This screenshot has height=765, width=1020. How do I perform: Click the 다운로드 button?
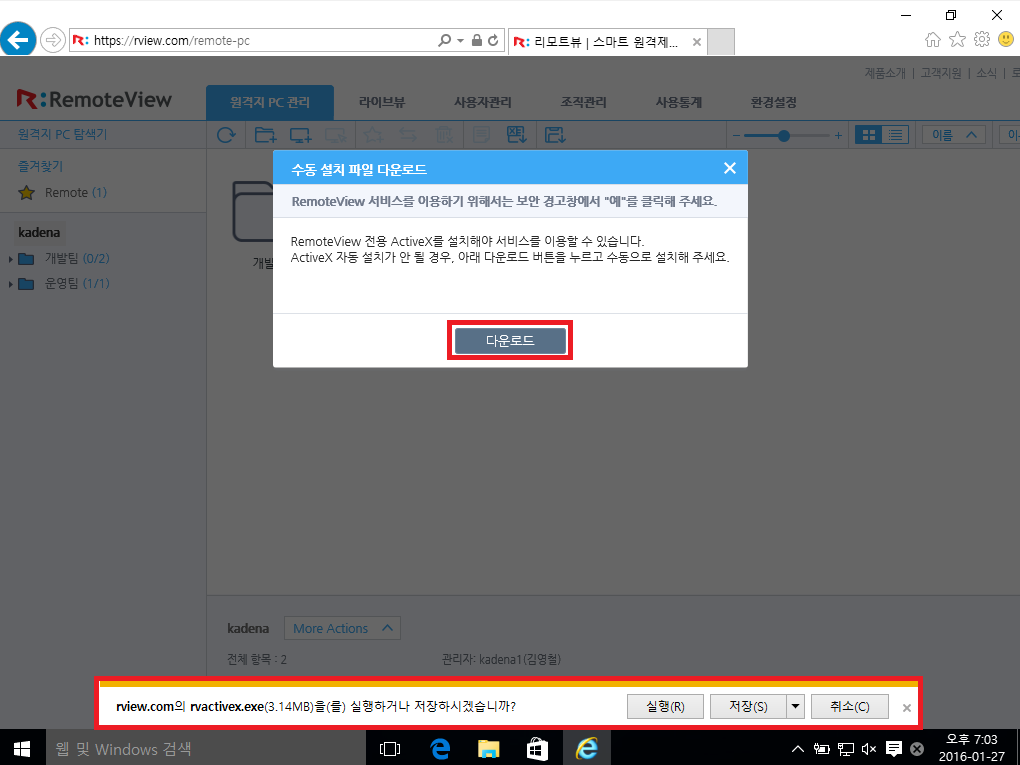(x=510, y=340)
